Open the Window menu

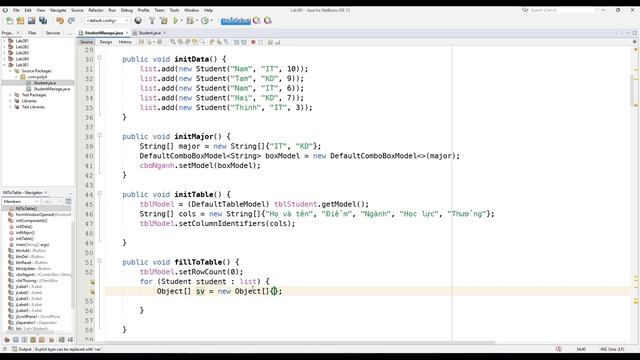click(191, 10)
